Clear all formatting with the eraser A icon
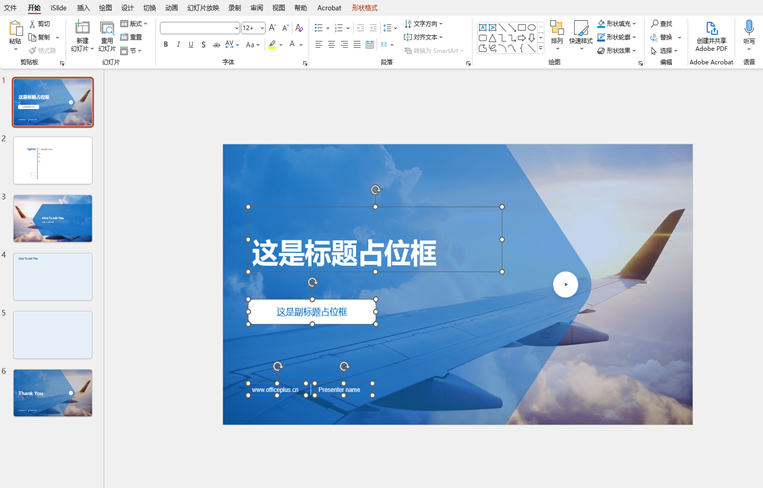The width and height of the screenshot is (763, 488). coord(299,28)
